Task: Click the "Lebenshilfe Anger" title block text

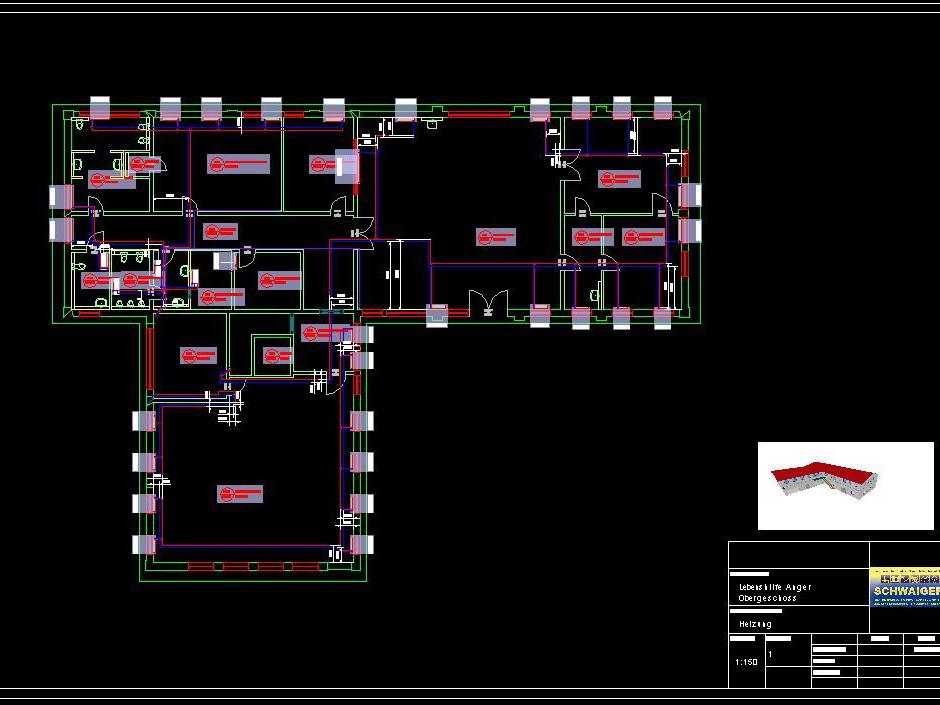Action: 775,587
